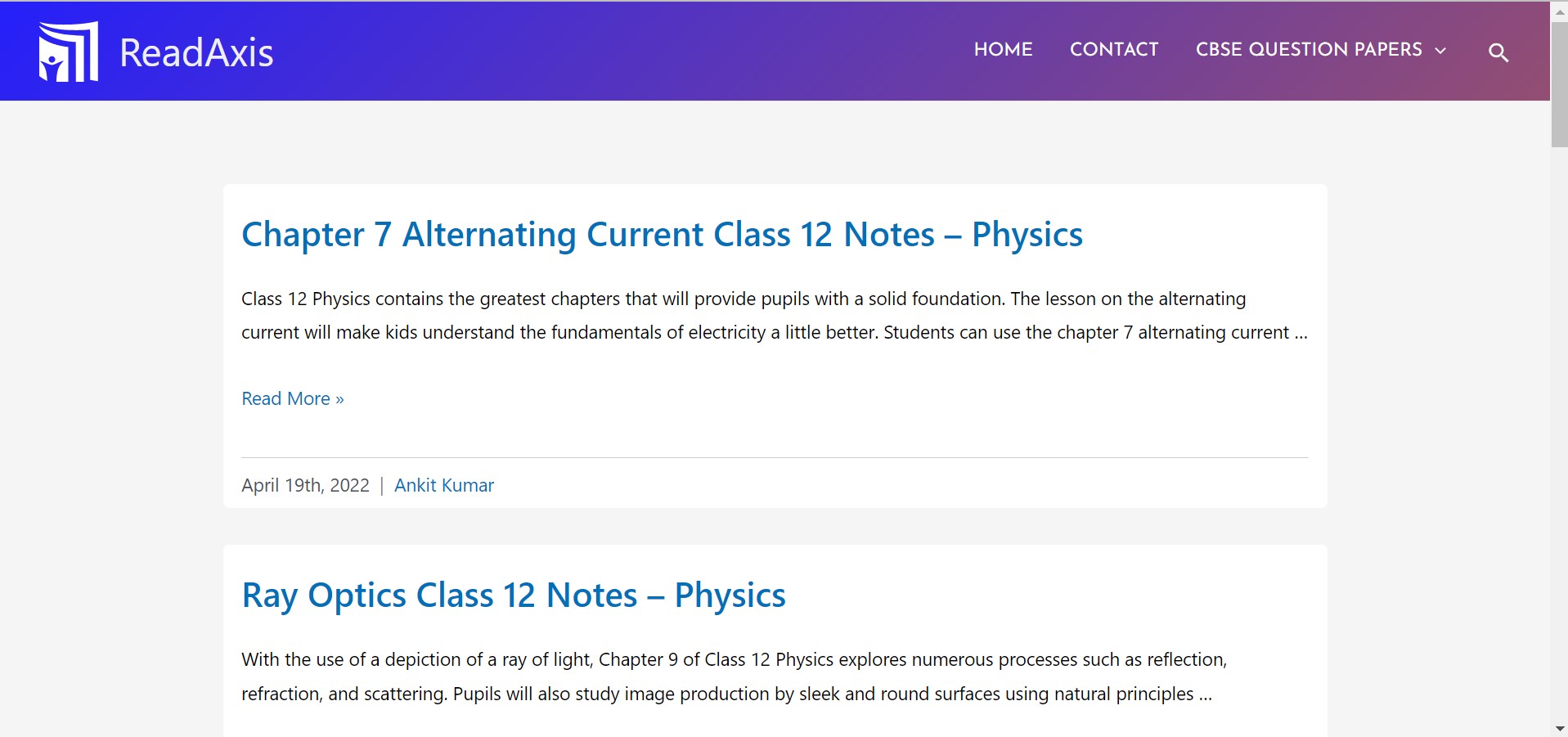This screenshot has height=737, width=1568.
Task: Open search with the magnifier icon
Action: (x=1498, y=52)
